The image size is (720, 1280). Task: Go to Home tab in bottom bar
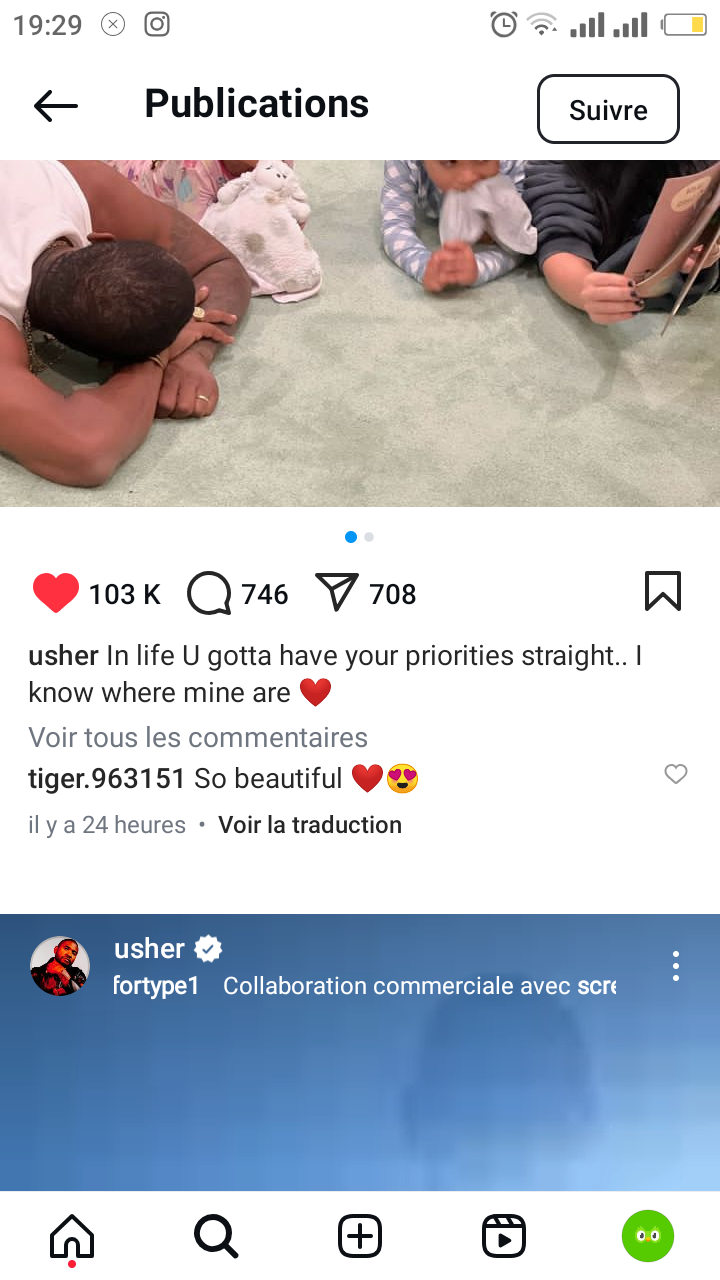click(x=72, y=1238)
